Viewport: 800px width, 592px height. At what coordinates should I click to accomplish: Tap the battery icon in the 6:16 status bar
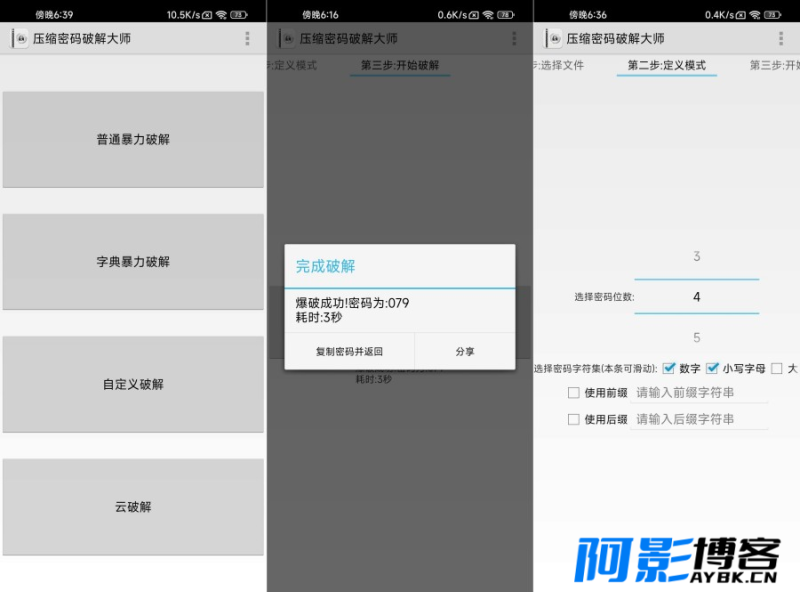tap(506, 15)
